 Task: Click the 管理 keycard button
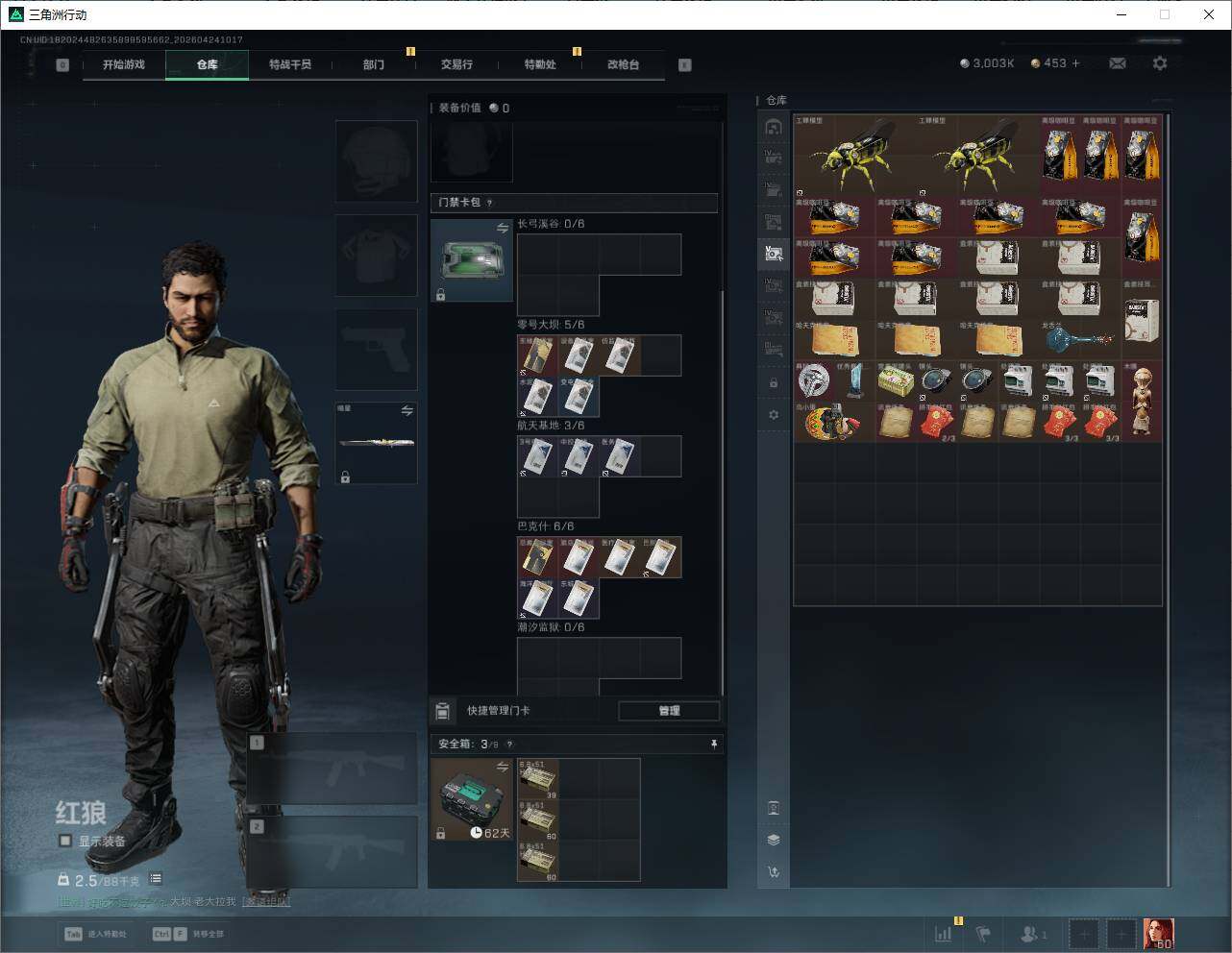click(669, 711)
